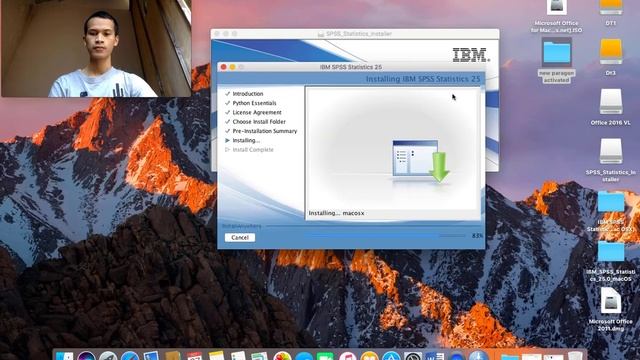
Task: Select the IBM SPSS Statistics Mac OSX folder
Action: [x=611, y=211]
